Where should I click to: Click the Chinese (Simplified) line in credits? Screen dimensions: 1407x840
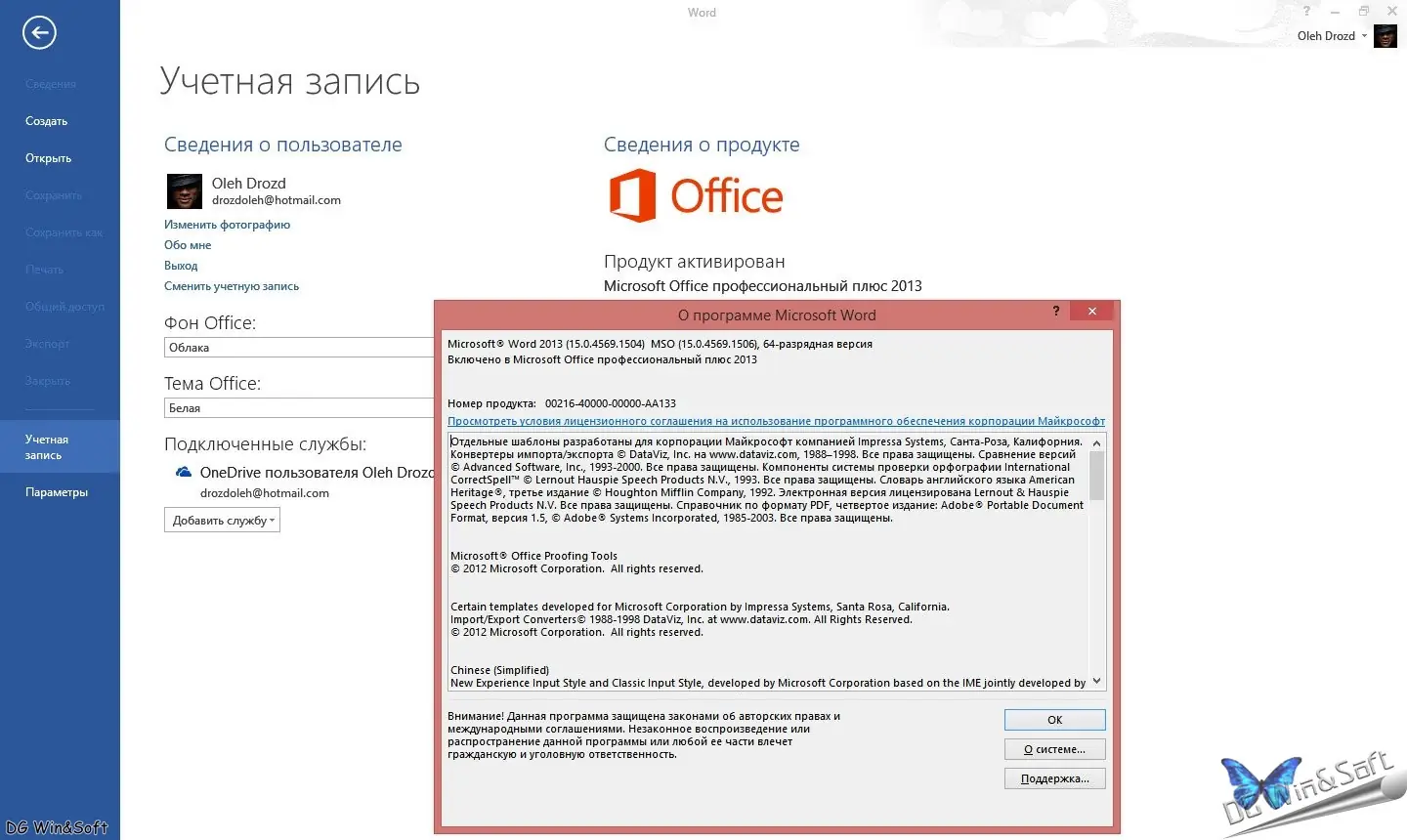coord(499,670)
